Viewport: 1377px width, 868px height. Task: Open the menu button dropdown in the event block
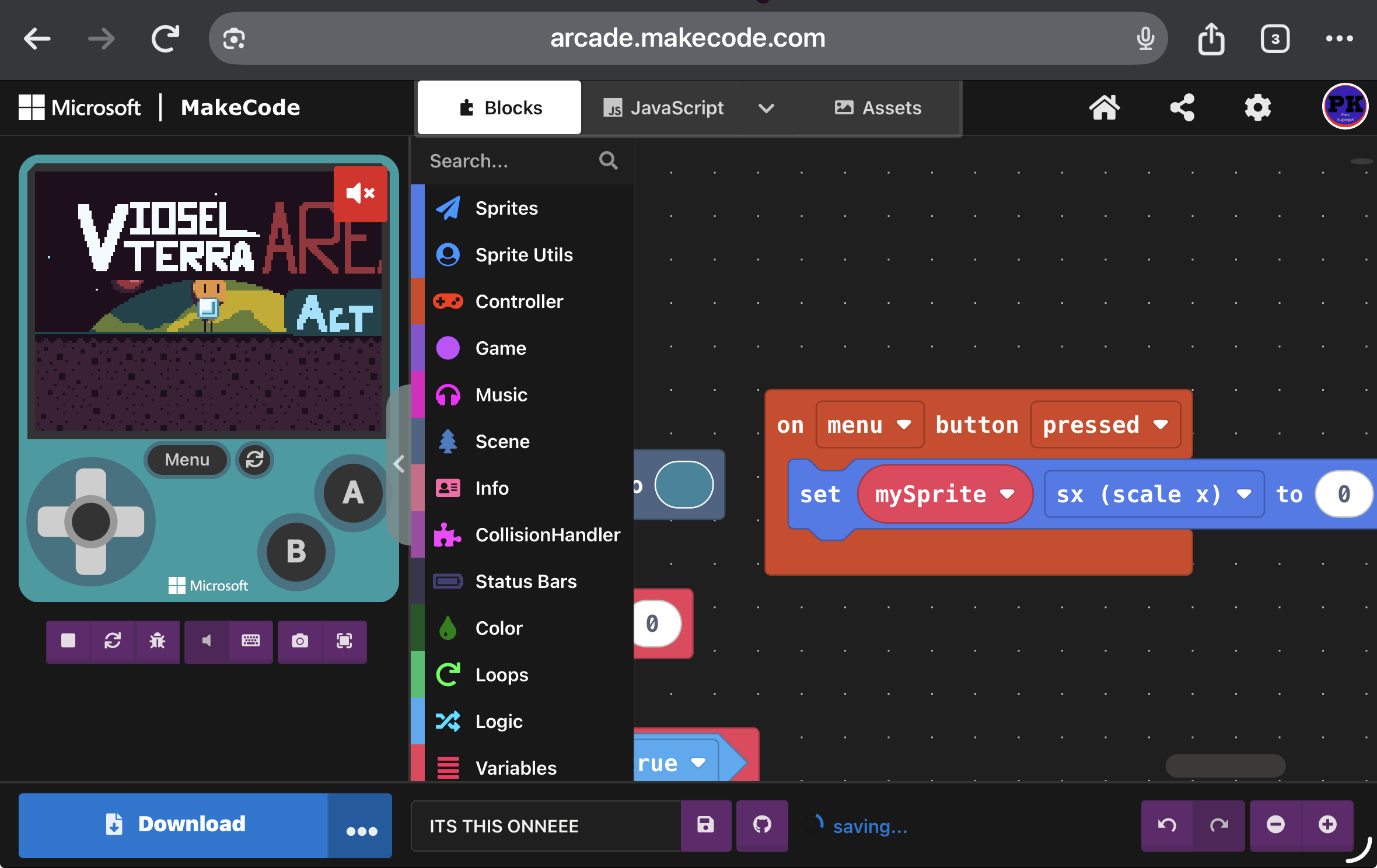click(869, 425)
